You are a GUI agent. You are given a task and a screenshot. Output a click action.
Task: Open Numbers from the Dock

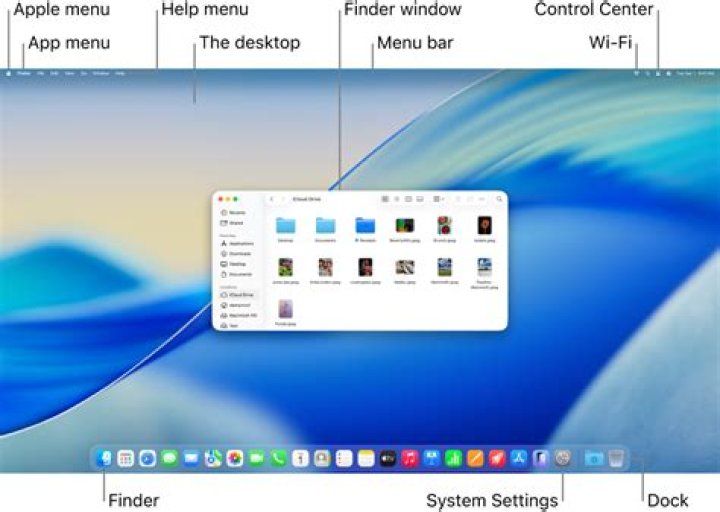click(453, 458)
